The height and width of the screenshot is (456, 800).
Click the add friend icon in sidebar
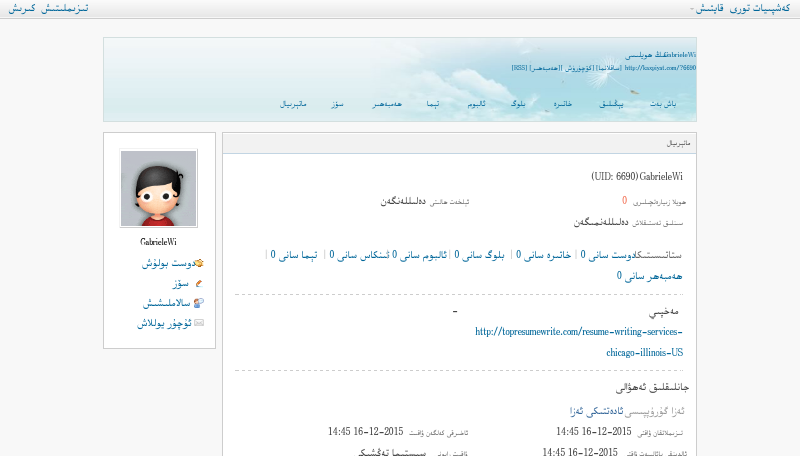(199, 263)
